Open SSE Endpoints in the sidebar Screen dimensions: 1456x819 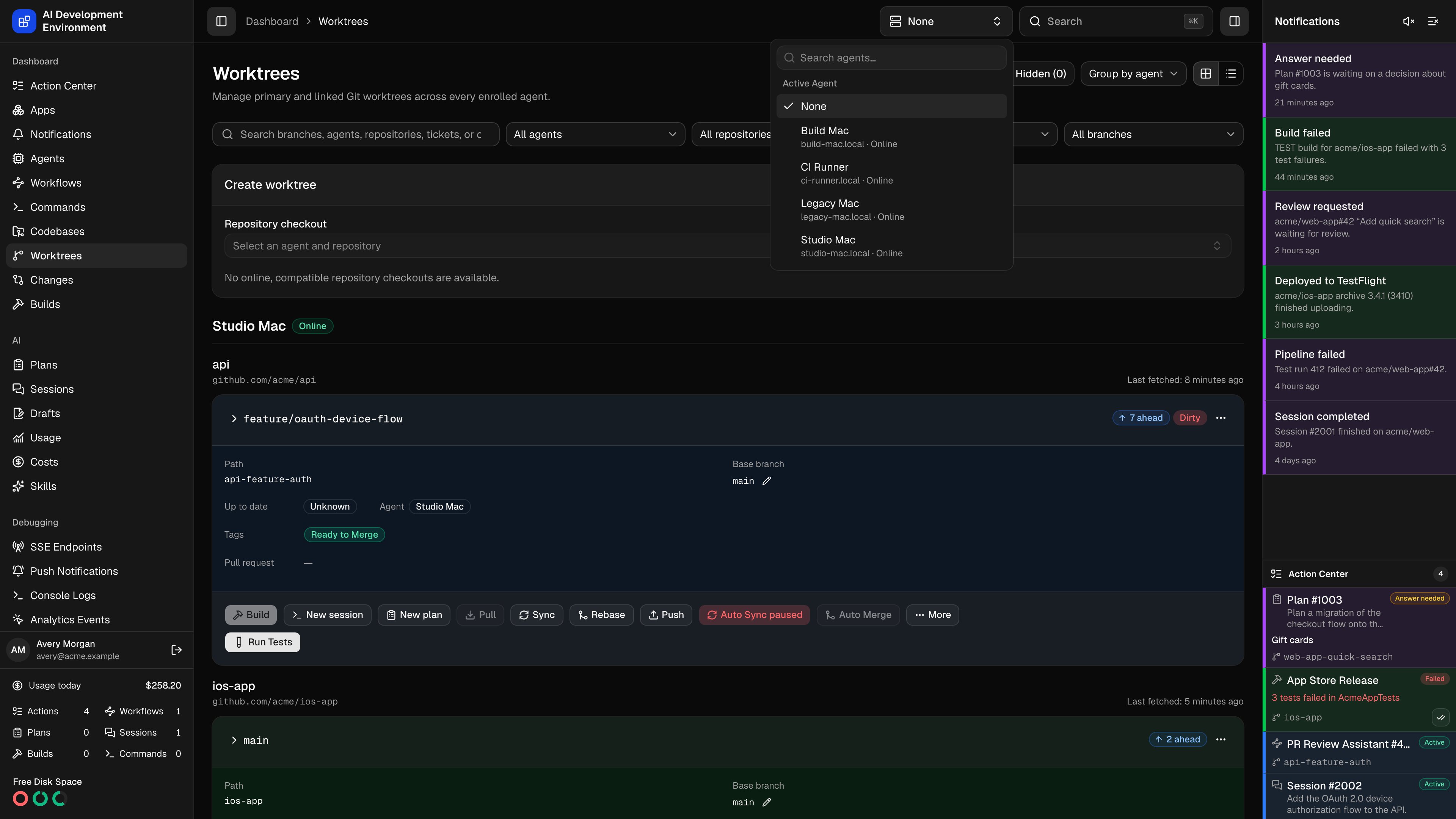coord(97,546)
